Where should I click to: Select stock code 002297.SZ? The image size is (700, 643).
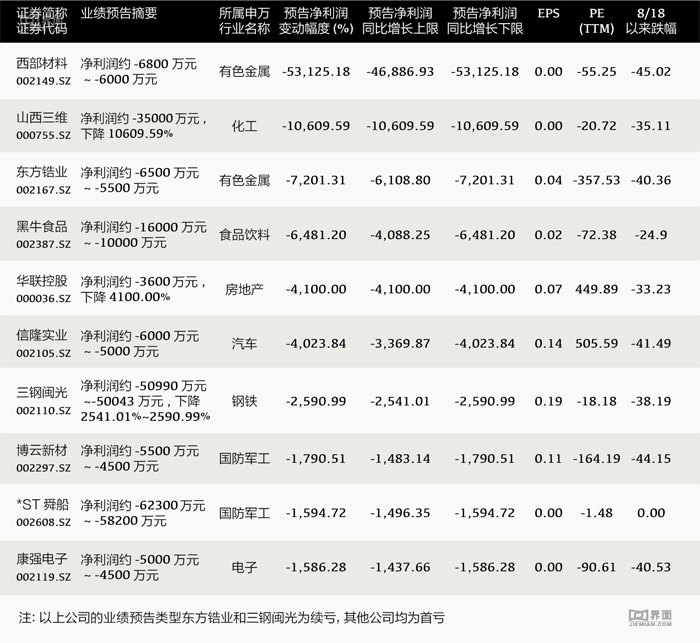pyautogui.click(x=43, y=468)
